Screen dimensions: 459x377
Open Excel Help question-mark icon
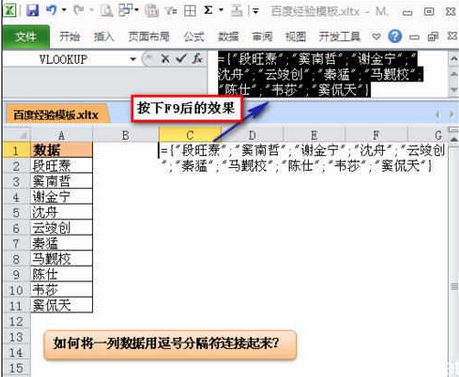point(395,36)
